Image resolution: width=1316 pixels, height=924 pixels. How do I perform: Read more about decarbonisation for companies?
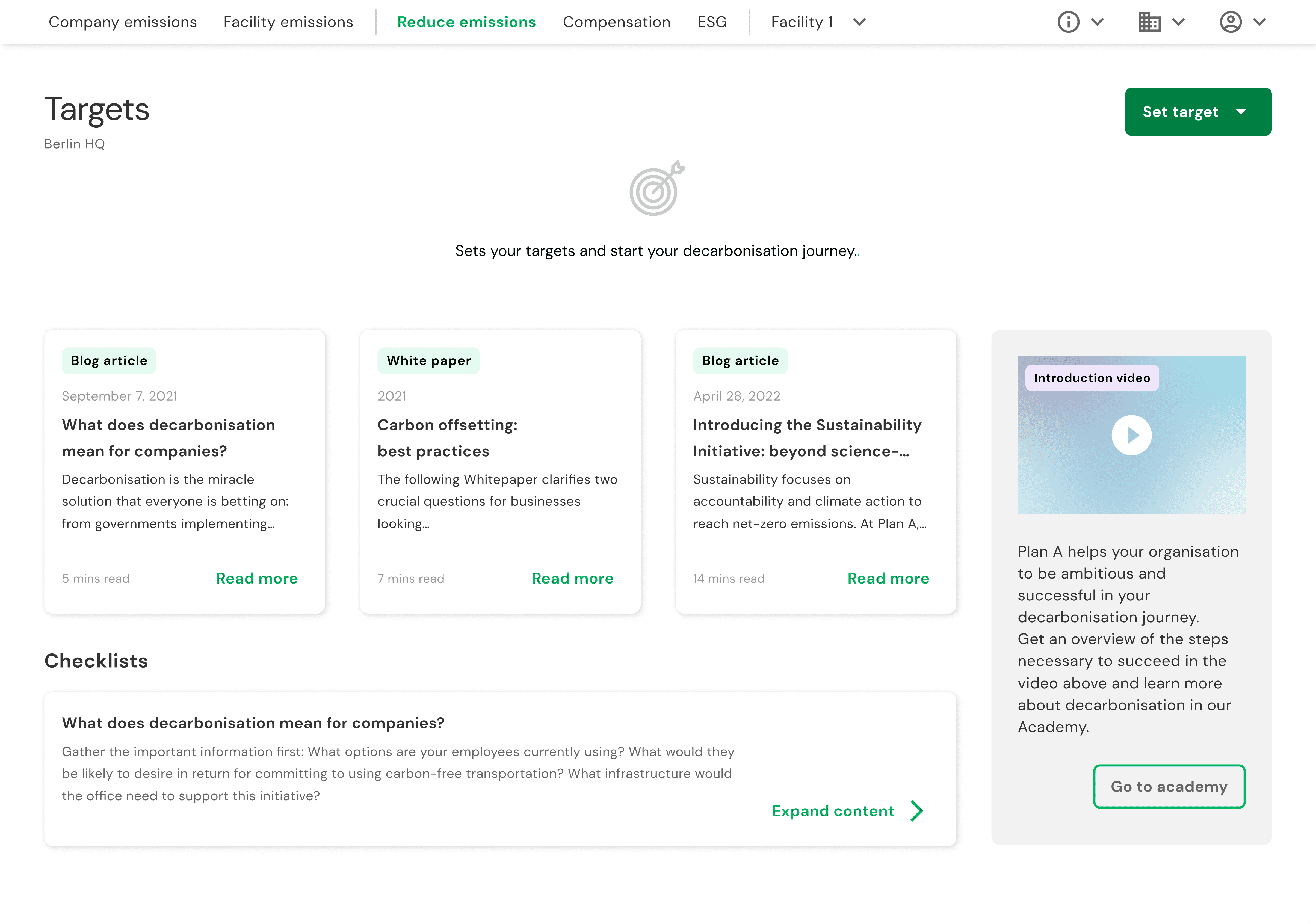[257, 578]
